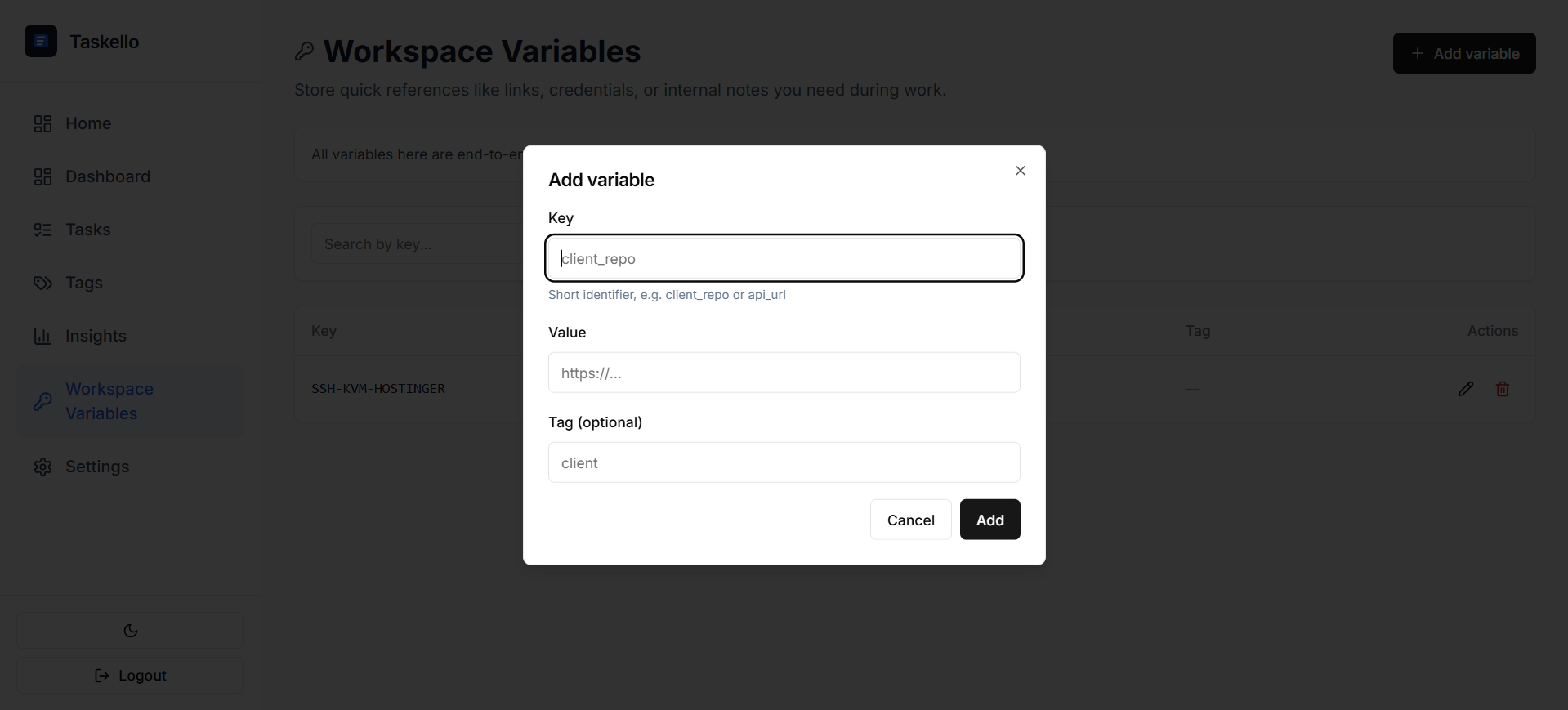This screenshot has width=1568, height=710.
Task: Click the Taskello logo icon
Action: point(41,41)
